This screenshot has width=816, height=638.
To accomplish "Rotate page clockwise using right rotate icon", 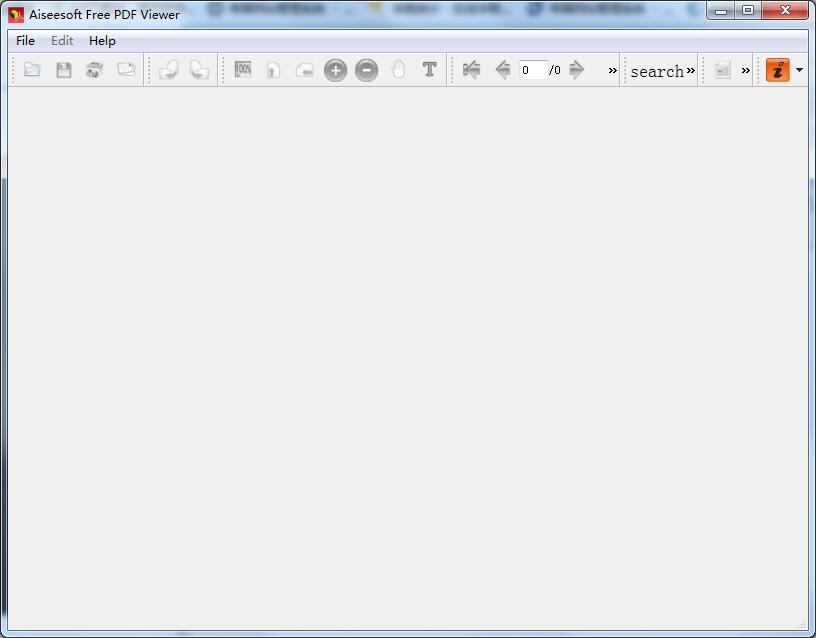I will (x=199, y=70).
